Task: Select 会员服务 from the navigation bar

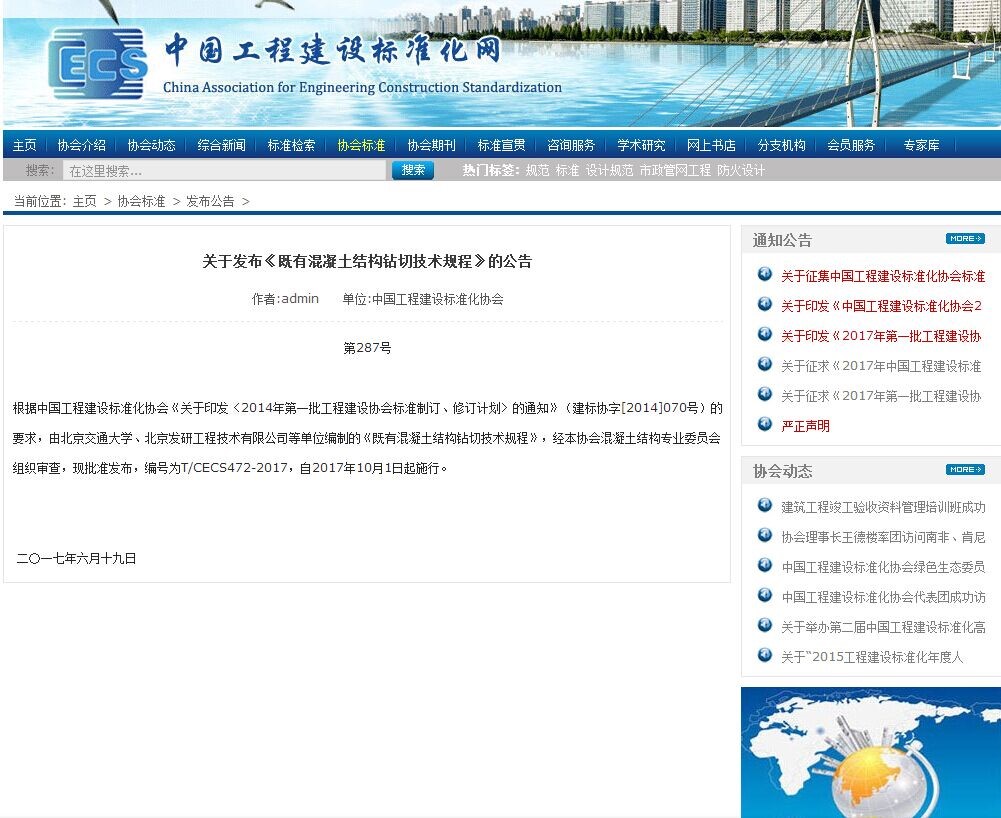Action: pyautogui.click(x=851, y=145)
